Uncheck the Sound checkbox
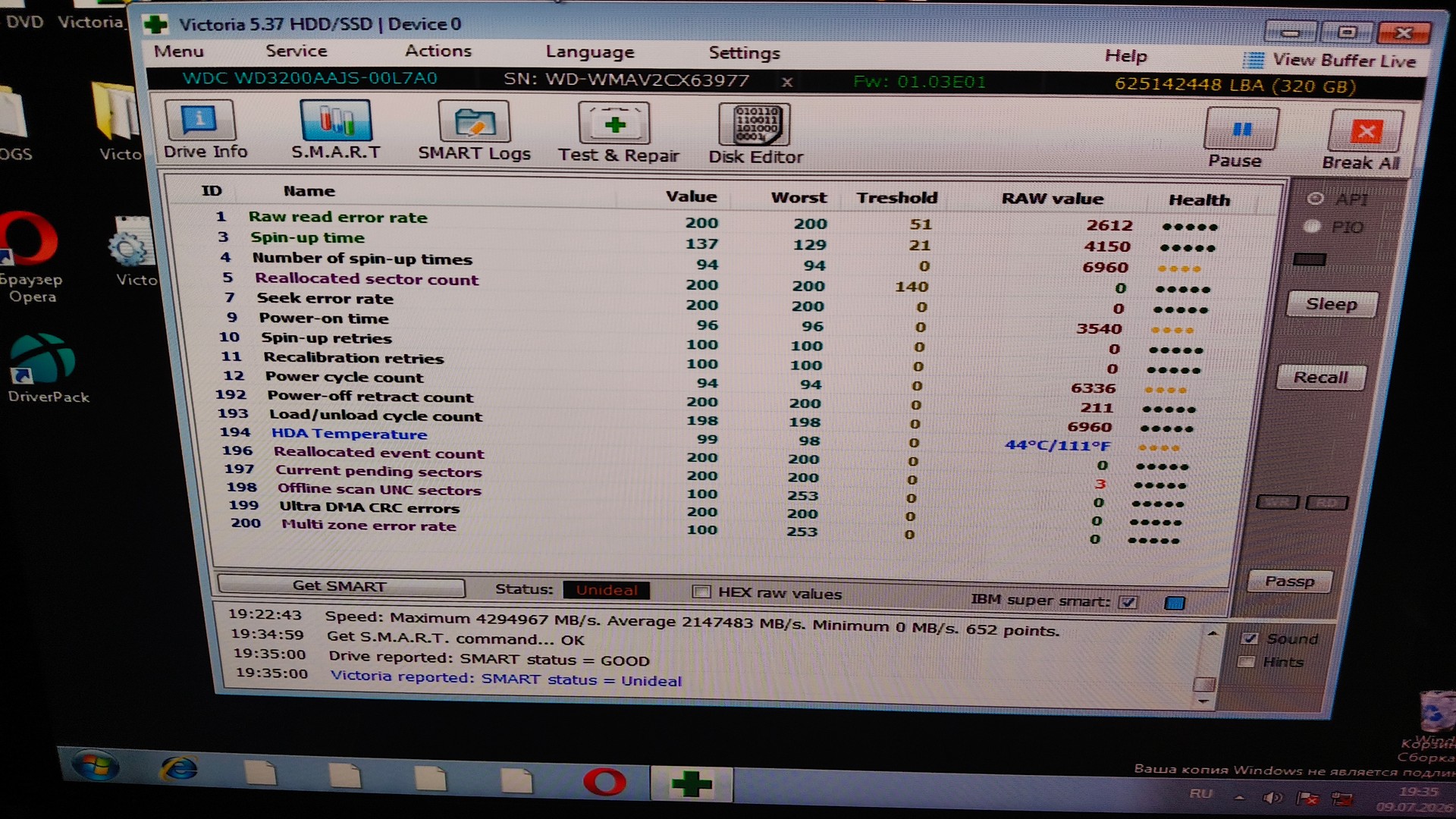Screen dimensions: 1456x819 1250,638
